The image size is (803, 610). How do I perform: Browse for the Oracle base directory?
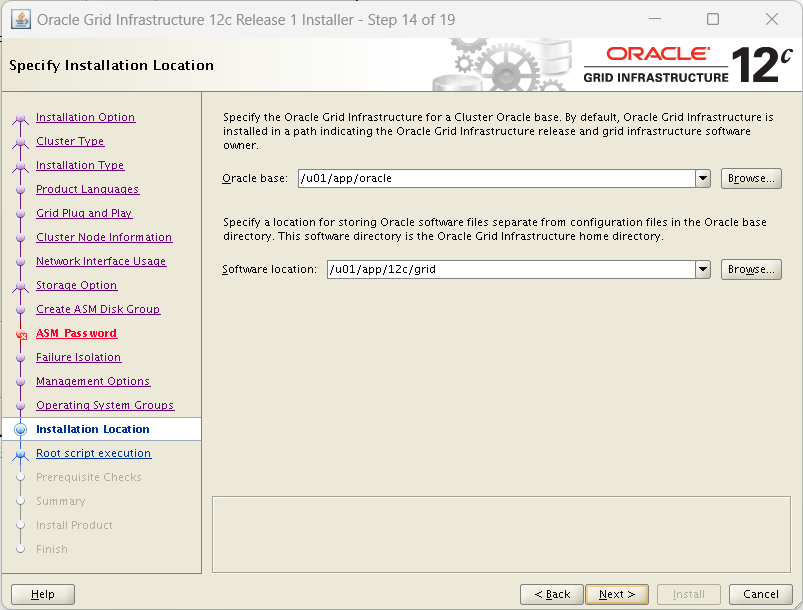751,178
